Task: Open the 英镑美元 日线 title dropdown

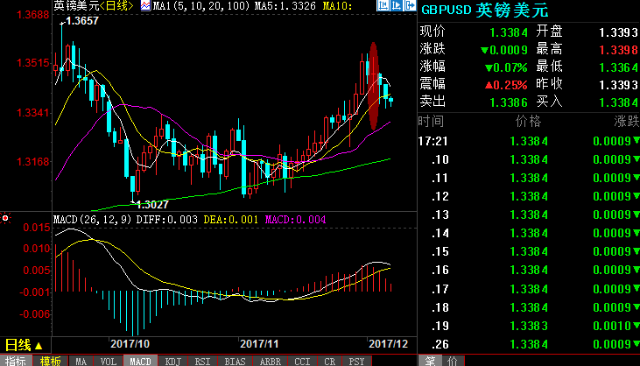Action: click(x=93, y=6)
